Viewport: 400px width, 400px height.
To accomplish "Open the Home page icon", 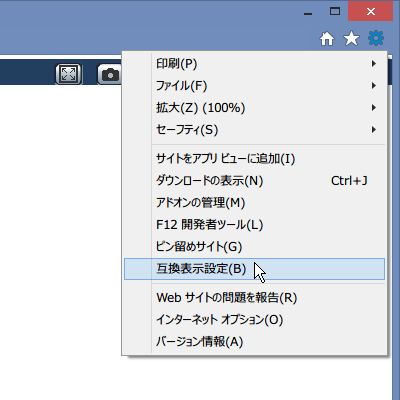I will [327, 39].
